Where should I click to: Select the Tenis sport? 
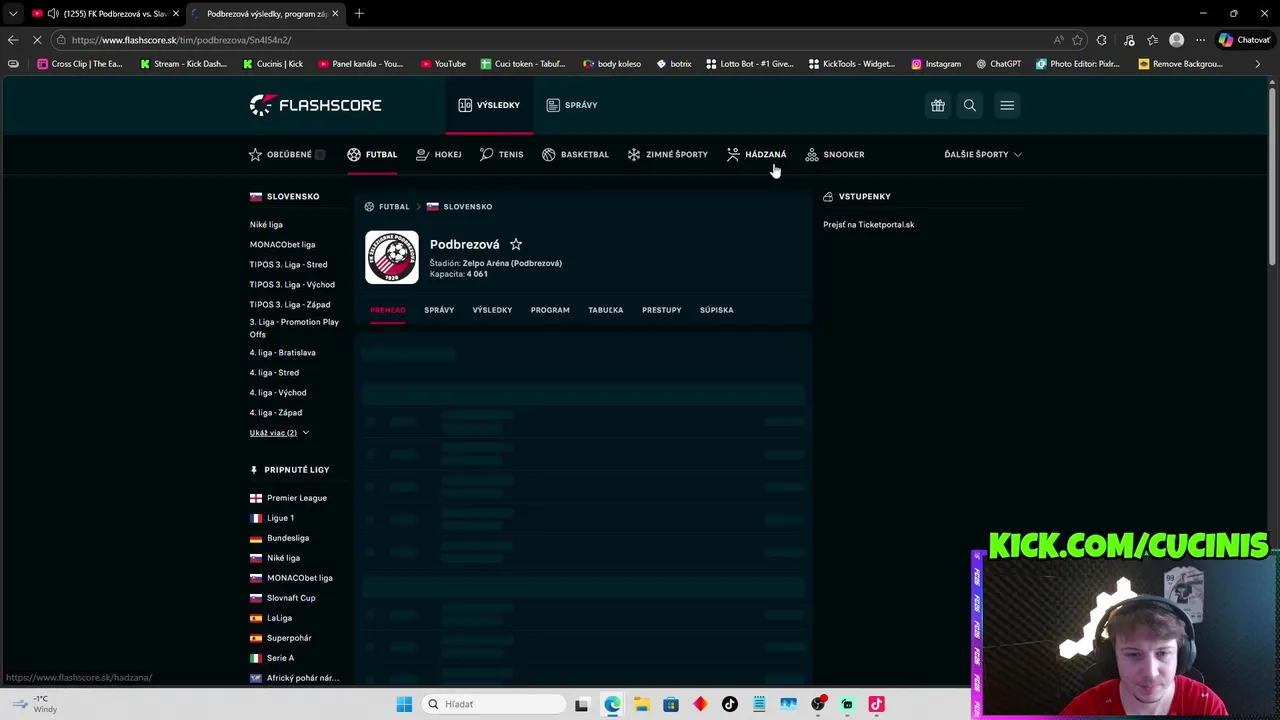(x=501, y=154)
